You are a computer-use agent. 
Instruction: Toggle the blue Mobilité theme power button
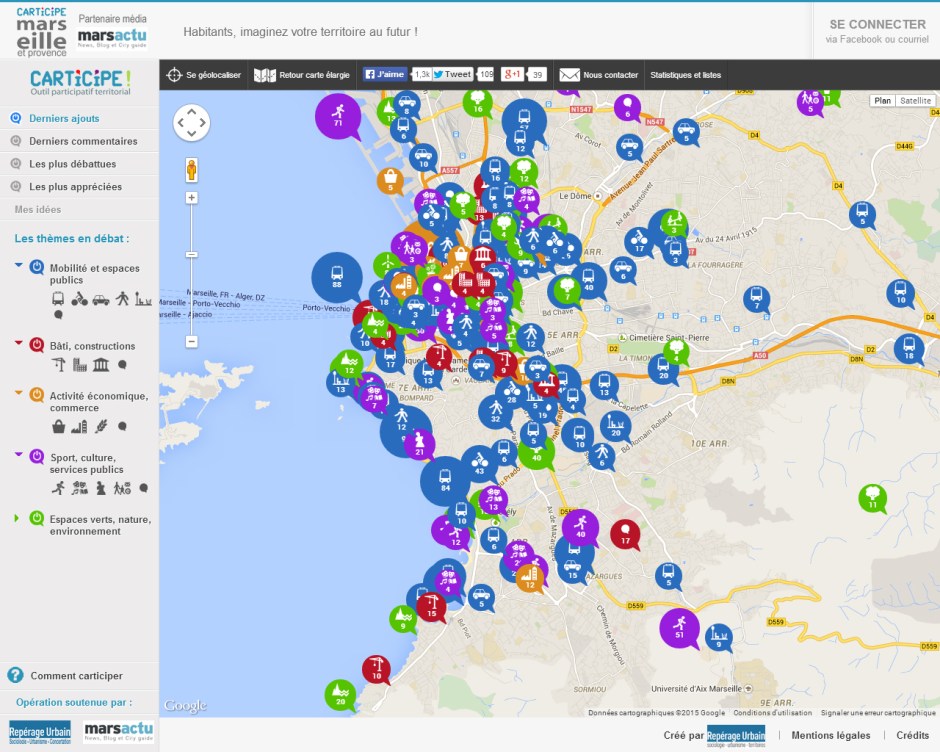pos(37,268)
